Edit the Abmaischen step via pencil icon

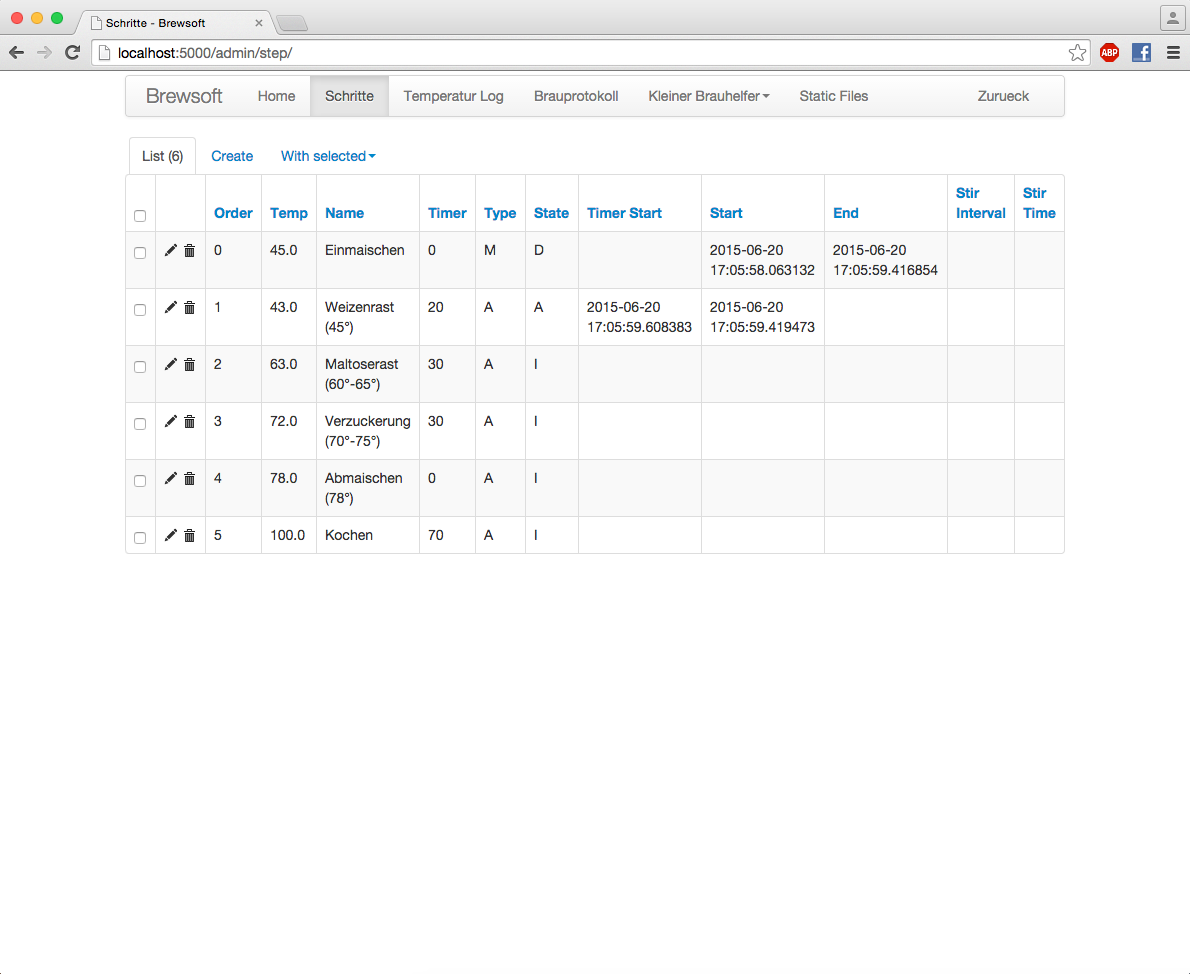(x=170, y=478)
